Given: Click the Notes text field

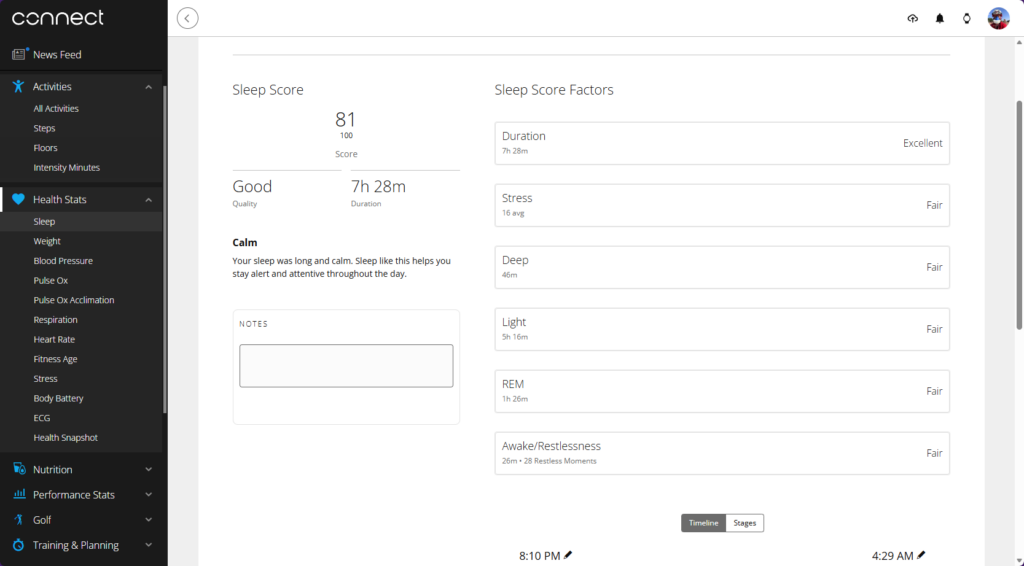Looking at the screenshot, I should tap(346, 366).
